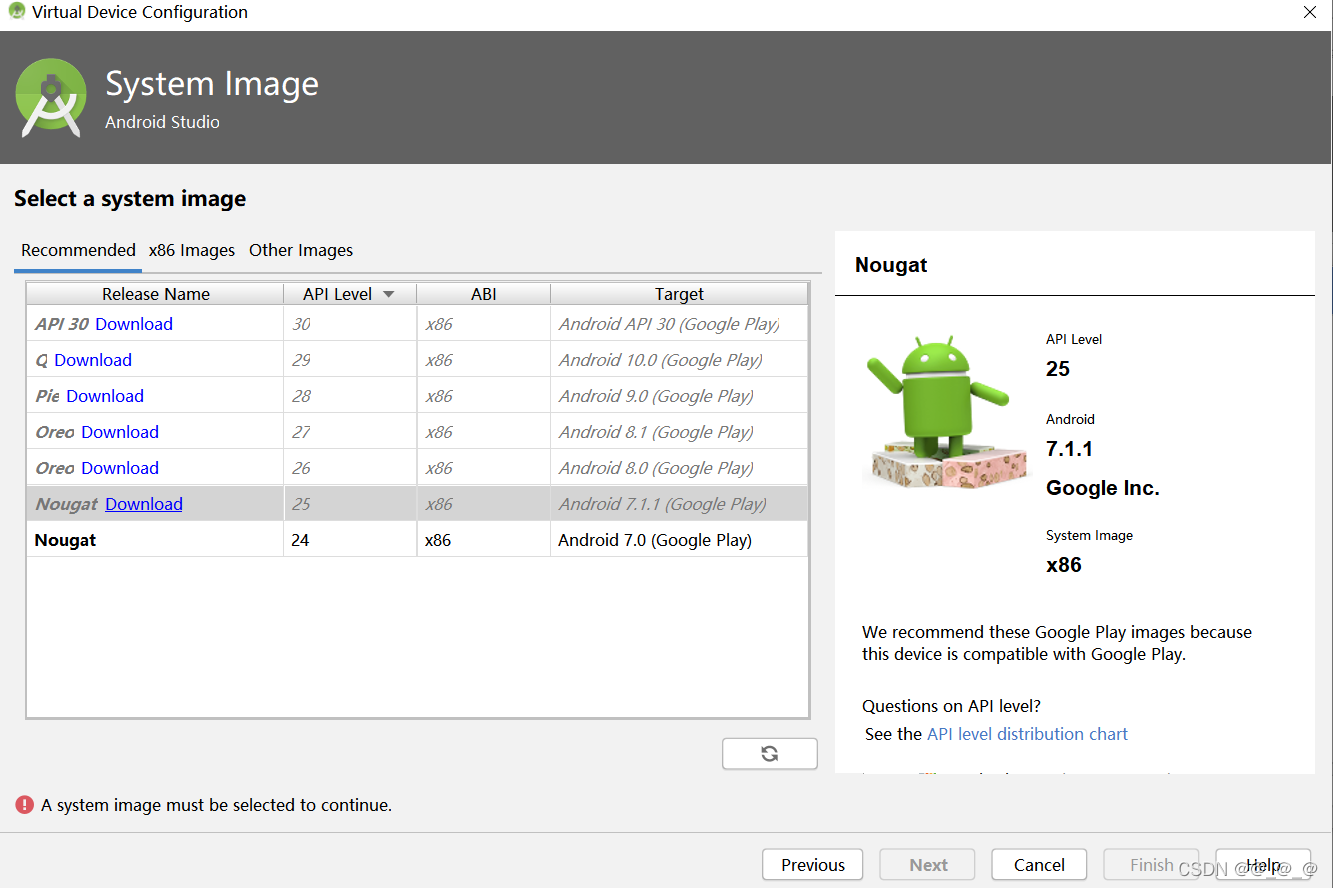Click the Help button
The width and height of the screenshot is (1333, 888).
[1263, 865]
